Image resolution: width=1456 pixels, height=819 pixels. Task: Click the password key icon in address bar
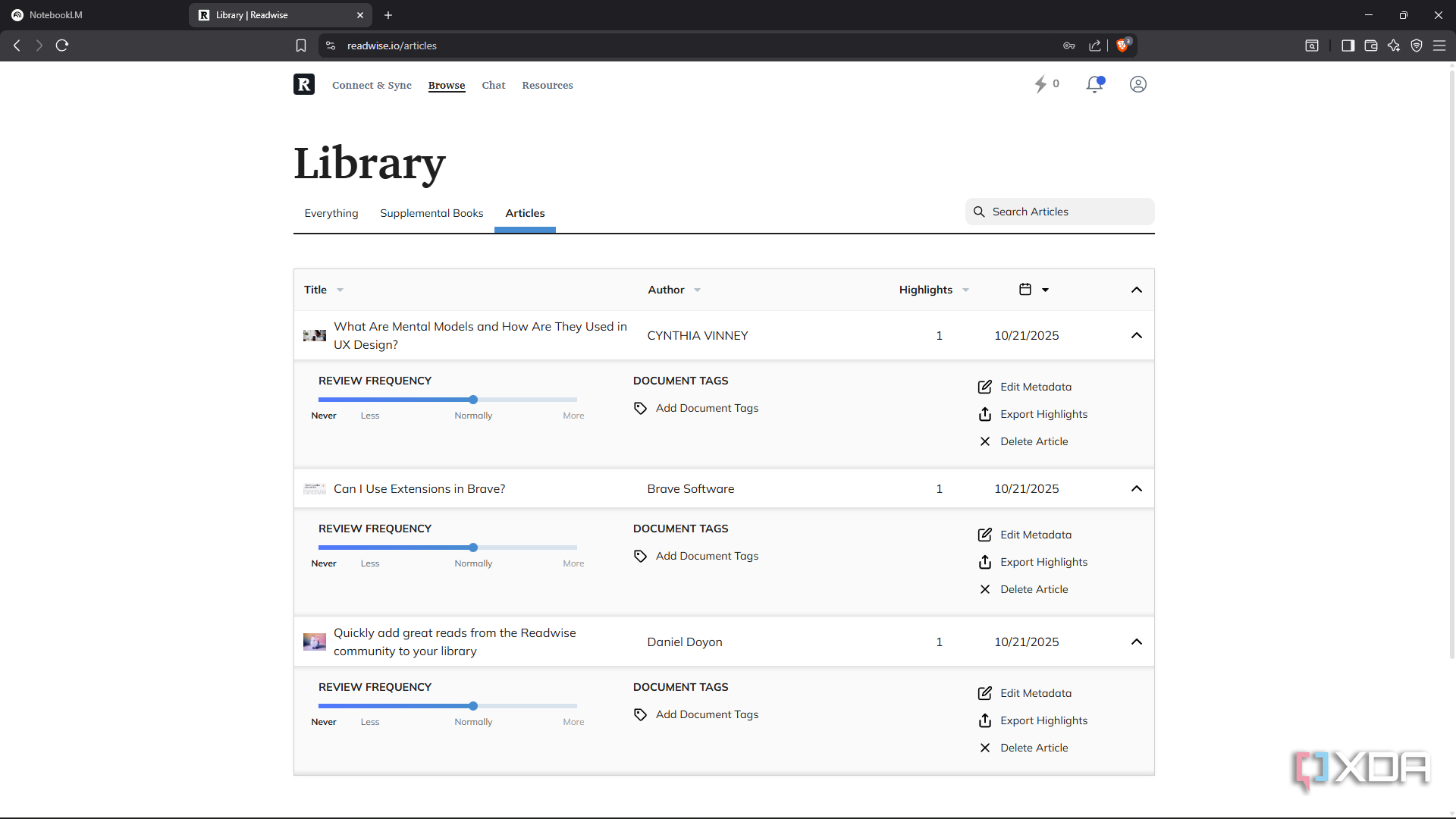click(1069, 45)
